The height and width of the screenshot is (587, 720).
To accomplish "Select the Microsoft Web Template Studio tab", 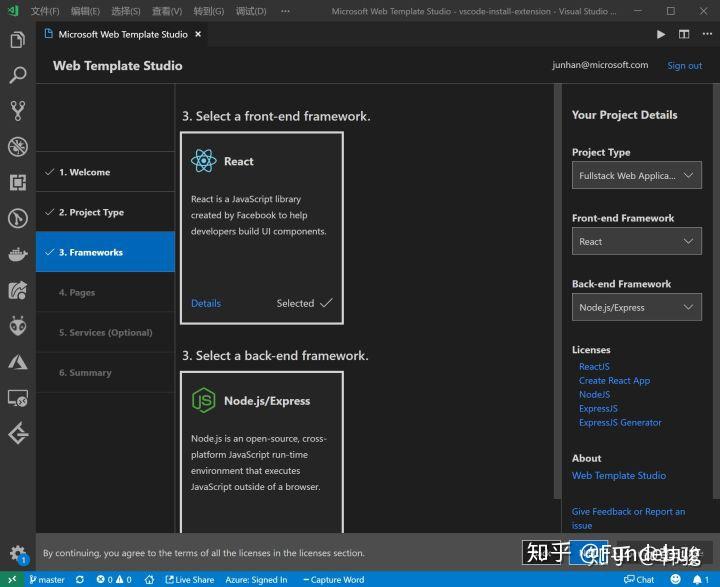I will 123,34.
